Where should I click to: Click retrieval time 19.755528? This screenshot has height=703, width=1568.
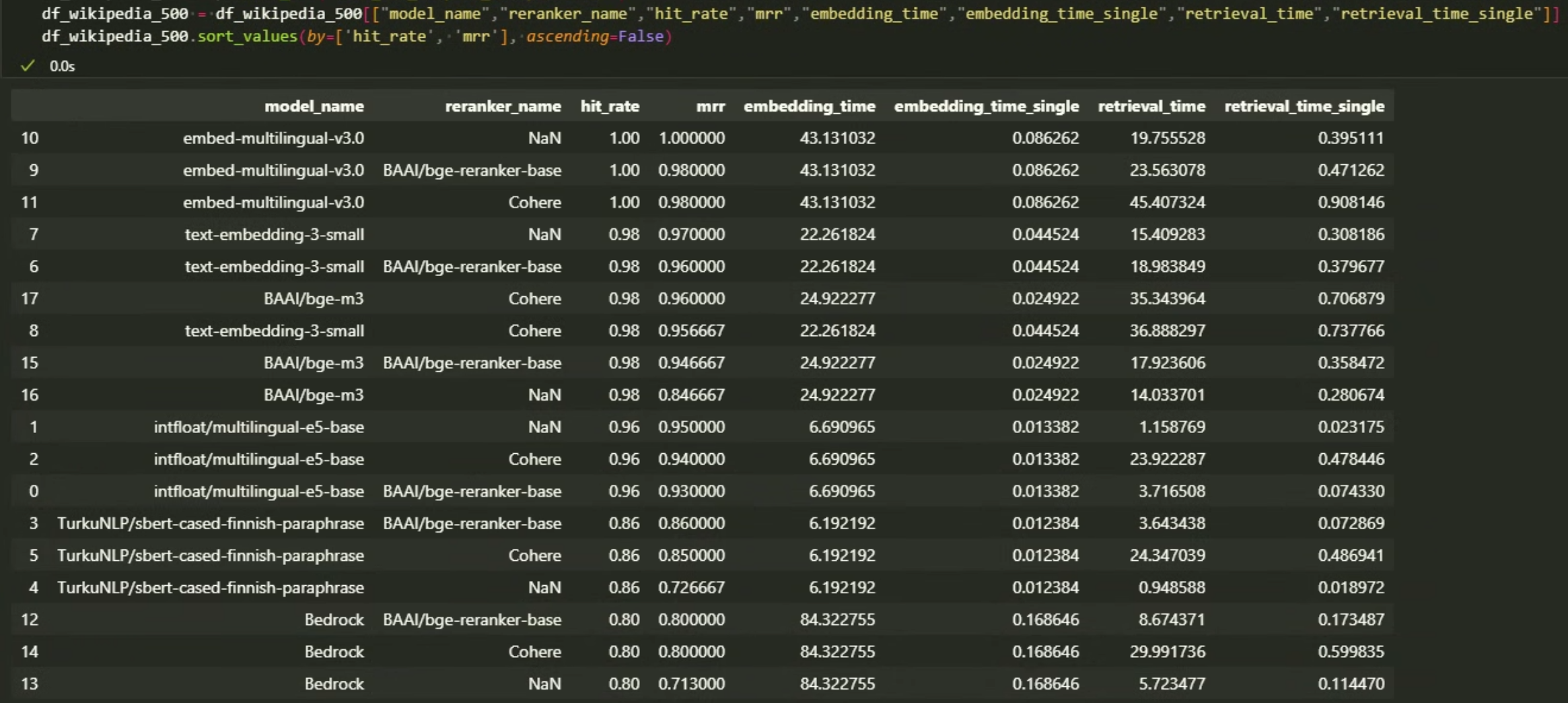(x=1168, y=138)
